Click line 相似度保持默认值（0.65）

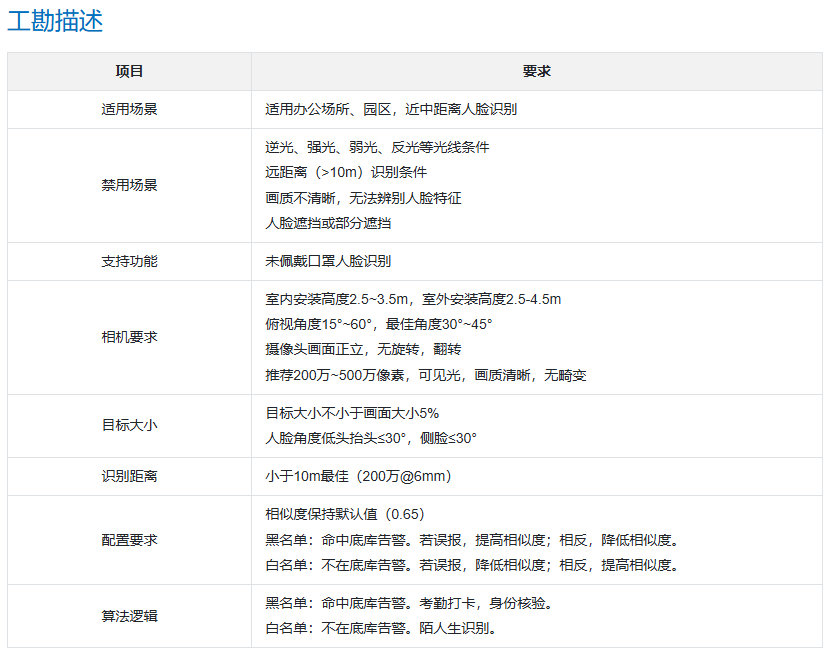(345, 514)
